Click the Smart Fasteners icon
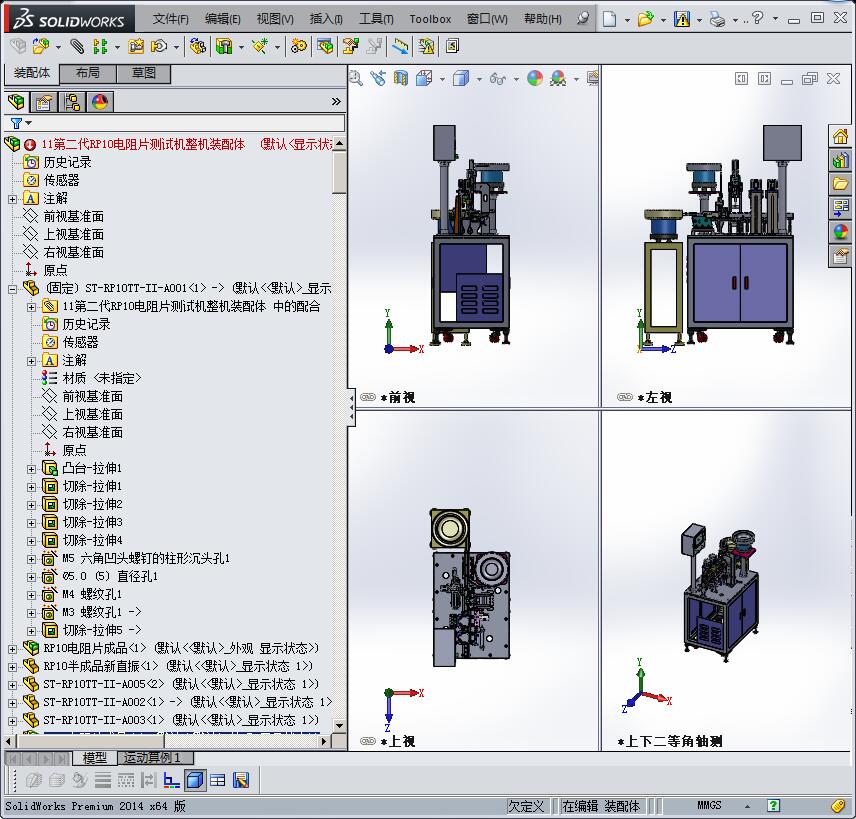Image resolution: width=856 pixels, height=819 pixels. pyautogui.click(x=135, y=46)
